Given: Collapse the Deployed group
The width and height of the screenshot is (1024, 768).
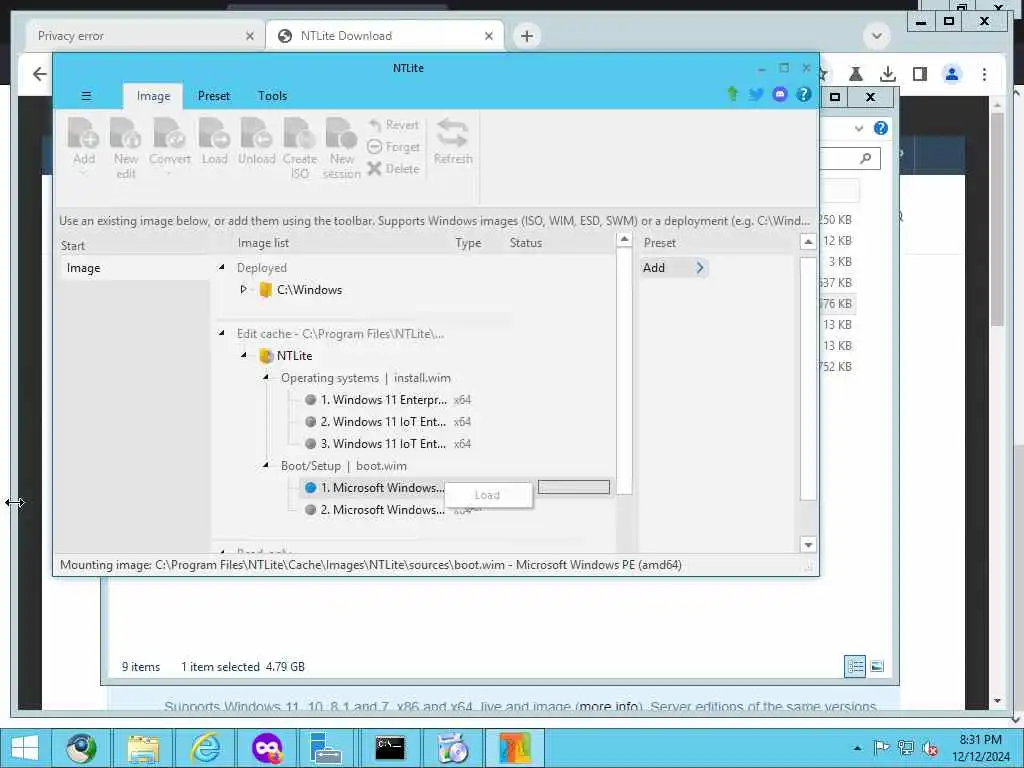Looking at the screenshot, I should click(x=221, y=267).
